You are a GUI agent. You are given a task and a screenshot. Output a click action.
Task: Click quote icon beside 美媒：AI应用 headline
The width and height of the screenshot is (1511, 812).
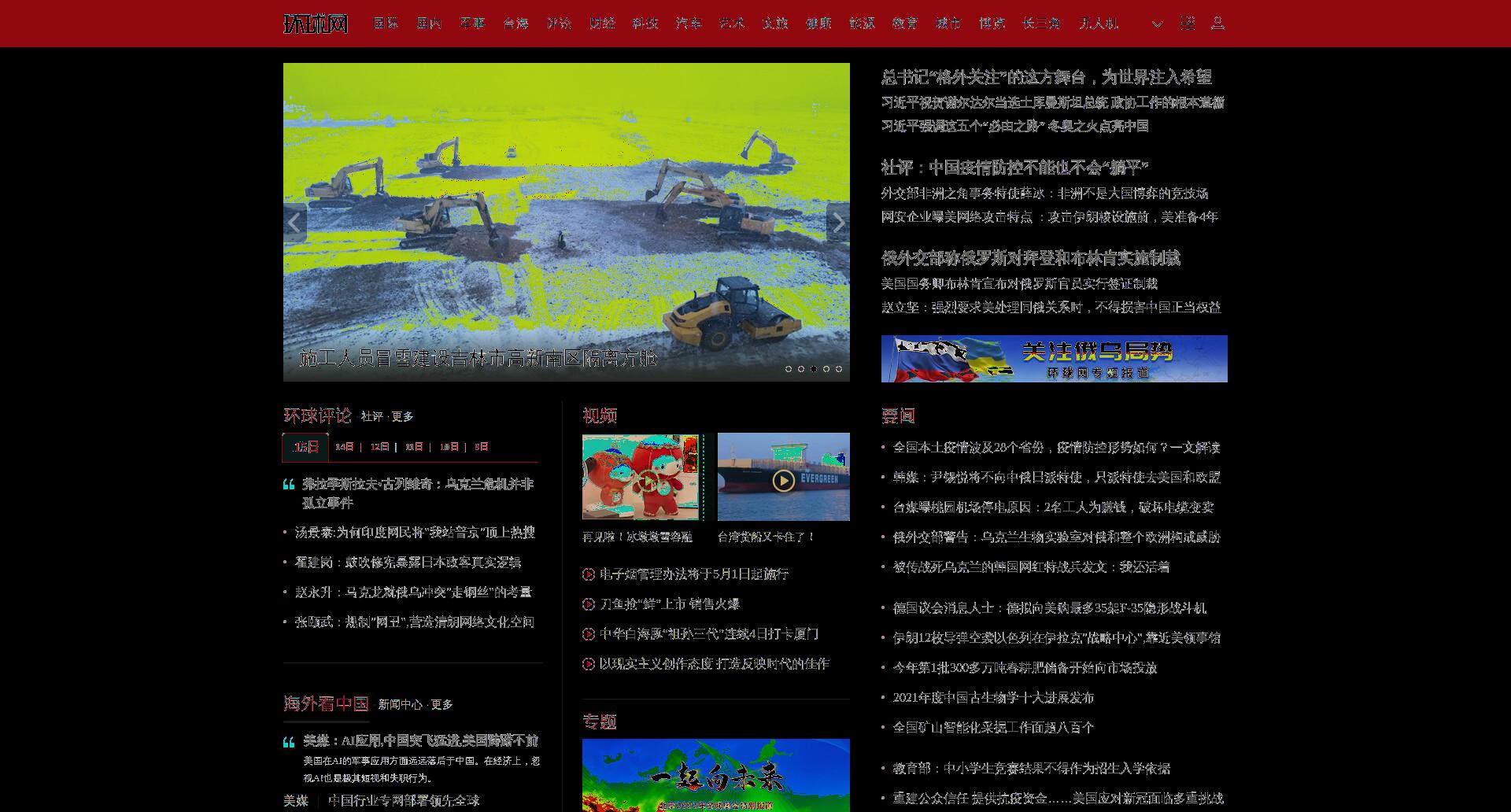click(x=289, y=742)
